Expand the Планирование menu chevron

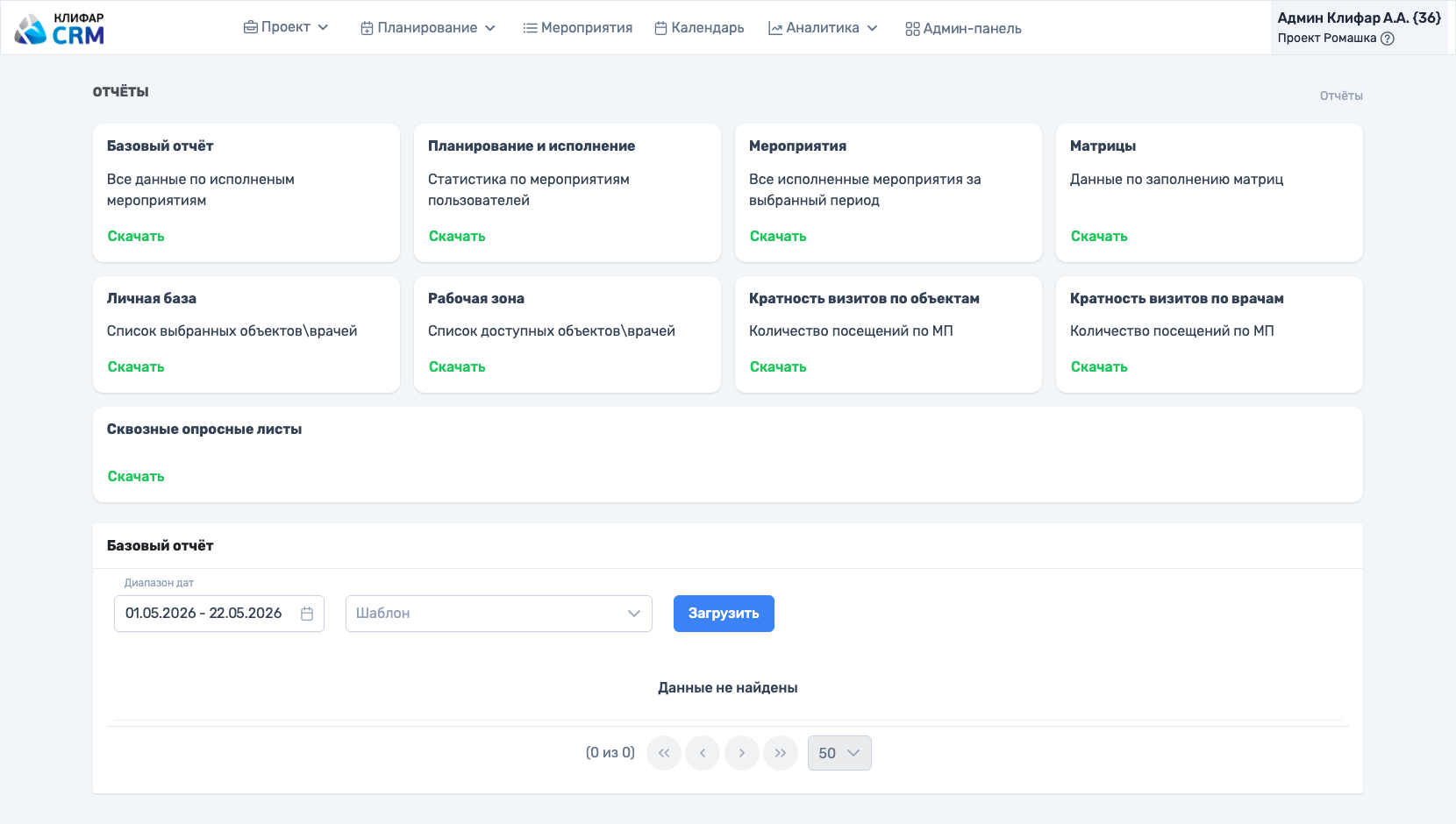click(490, 28)
